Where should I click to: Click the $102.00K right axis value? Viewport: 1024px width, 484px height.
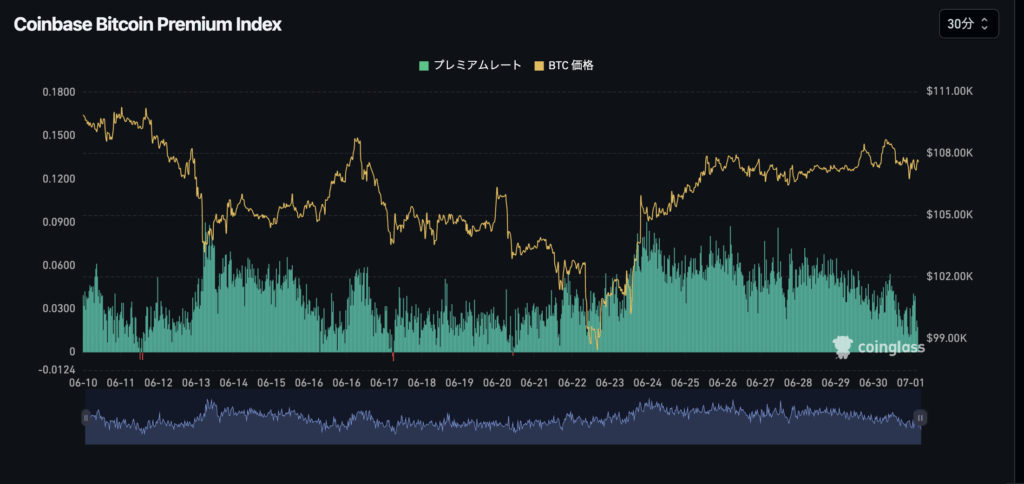point(950,277)
